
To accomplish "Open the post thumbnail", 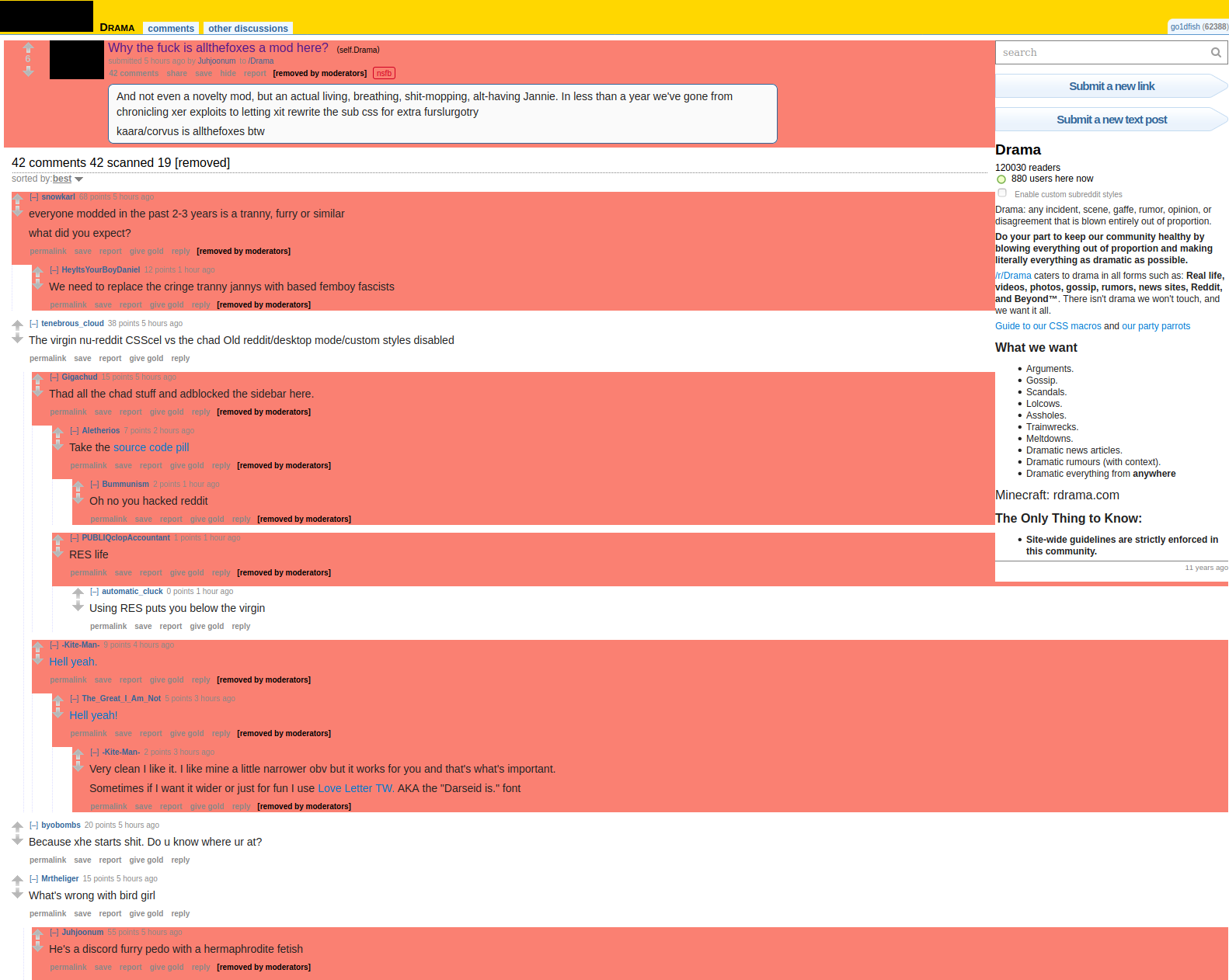I will 77,60.
